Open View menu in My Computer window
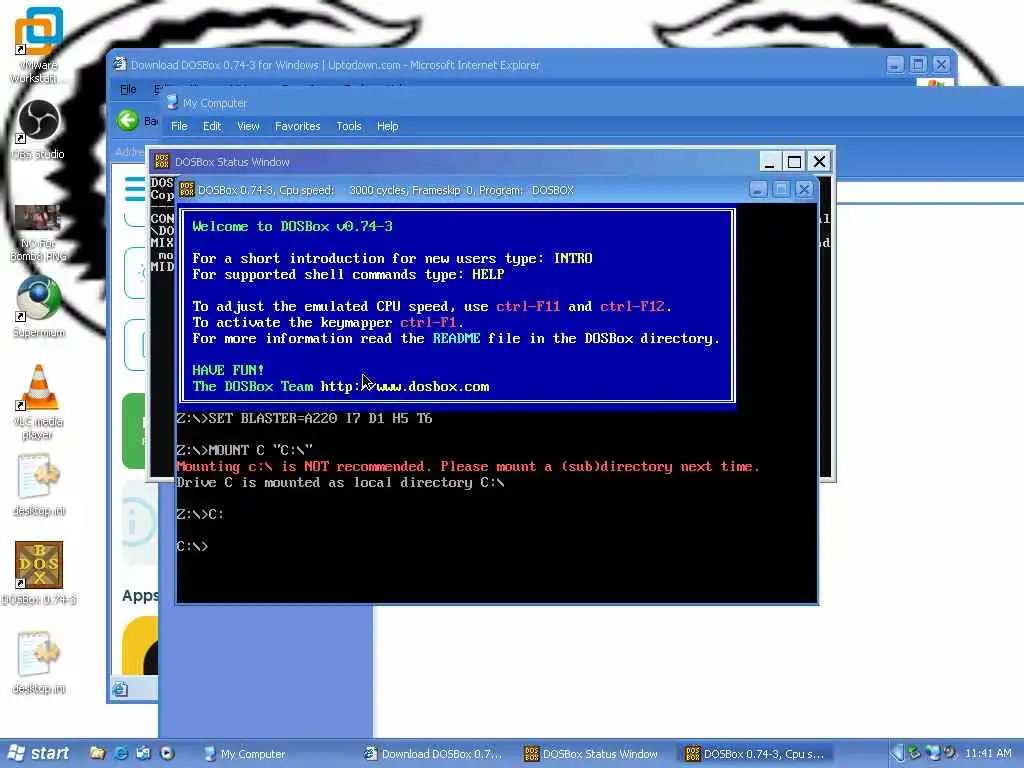Image resolution: width=1024 pixels, height=768 pixels. [248, 126]
